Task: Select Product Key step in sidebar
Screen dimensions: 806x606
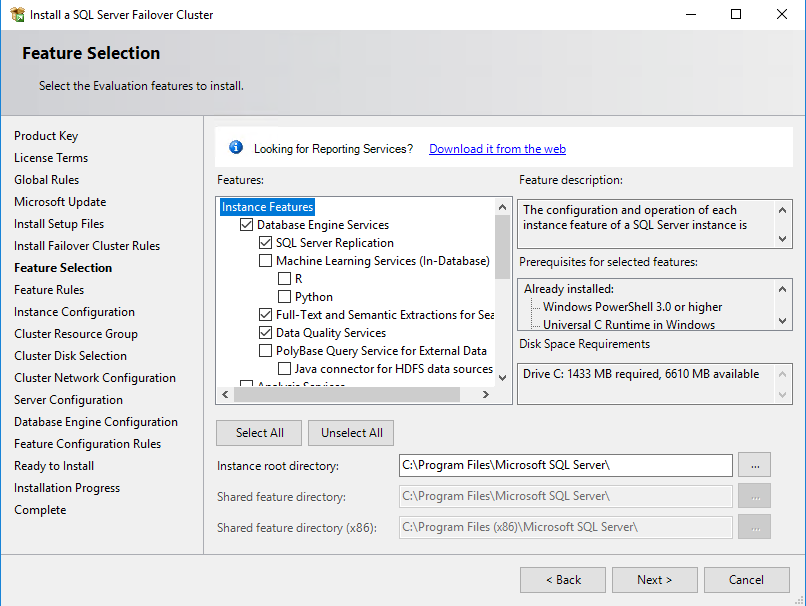Action: coord(46,136)
